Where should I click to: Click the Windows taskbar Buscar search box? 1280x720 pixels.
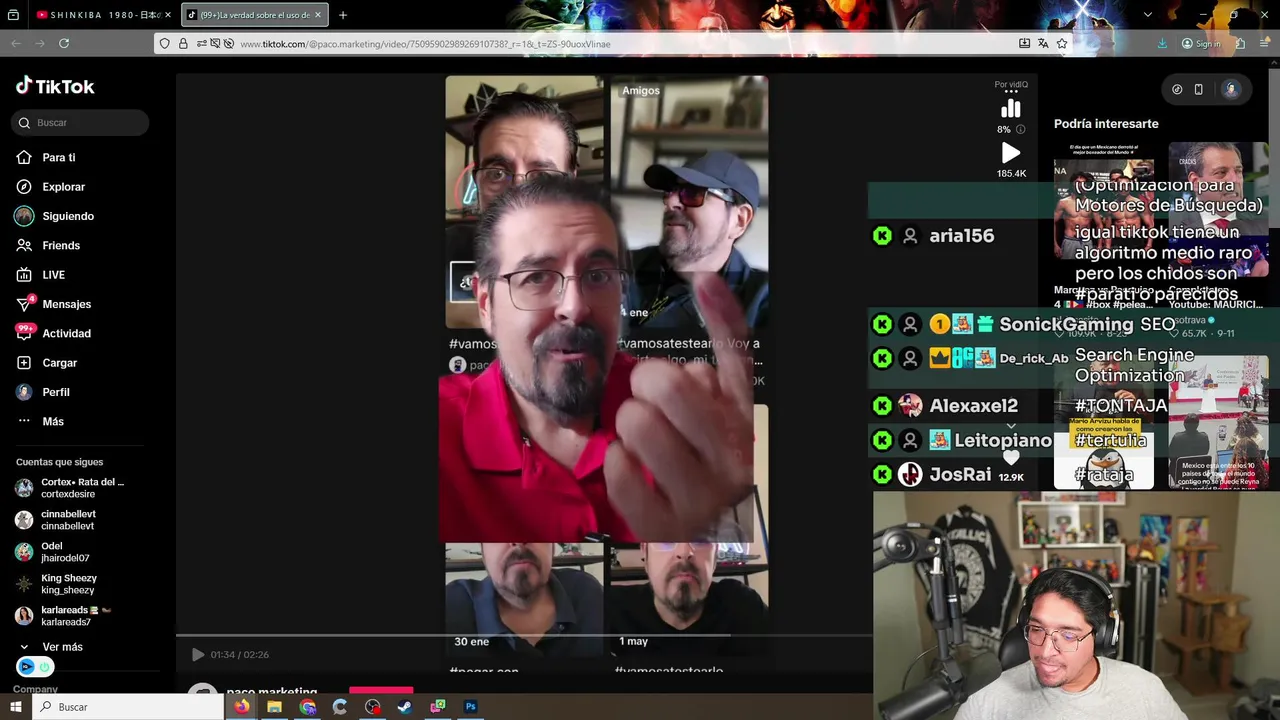(128, 707)
